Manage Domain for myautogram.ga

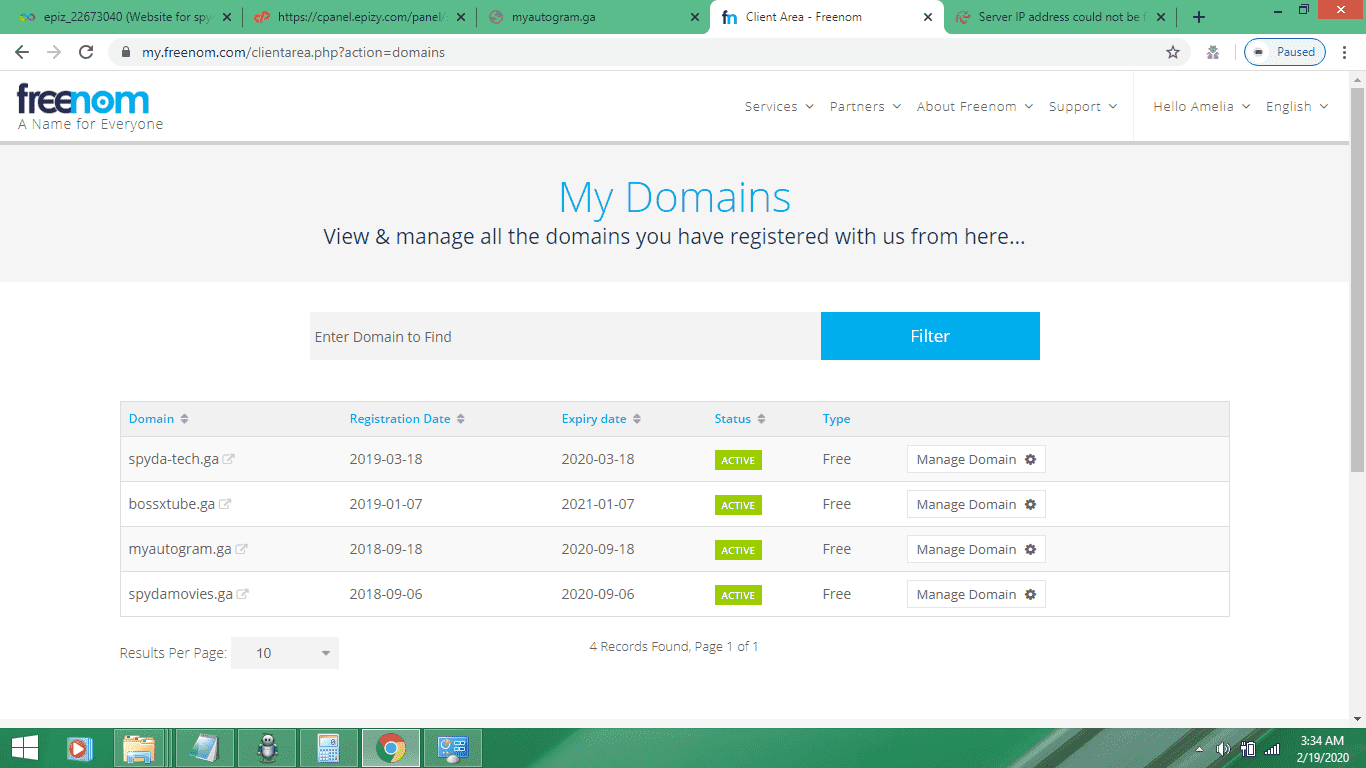click(x=976, y=549)
